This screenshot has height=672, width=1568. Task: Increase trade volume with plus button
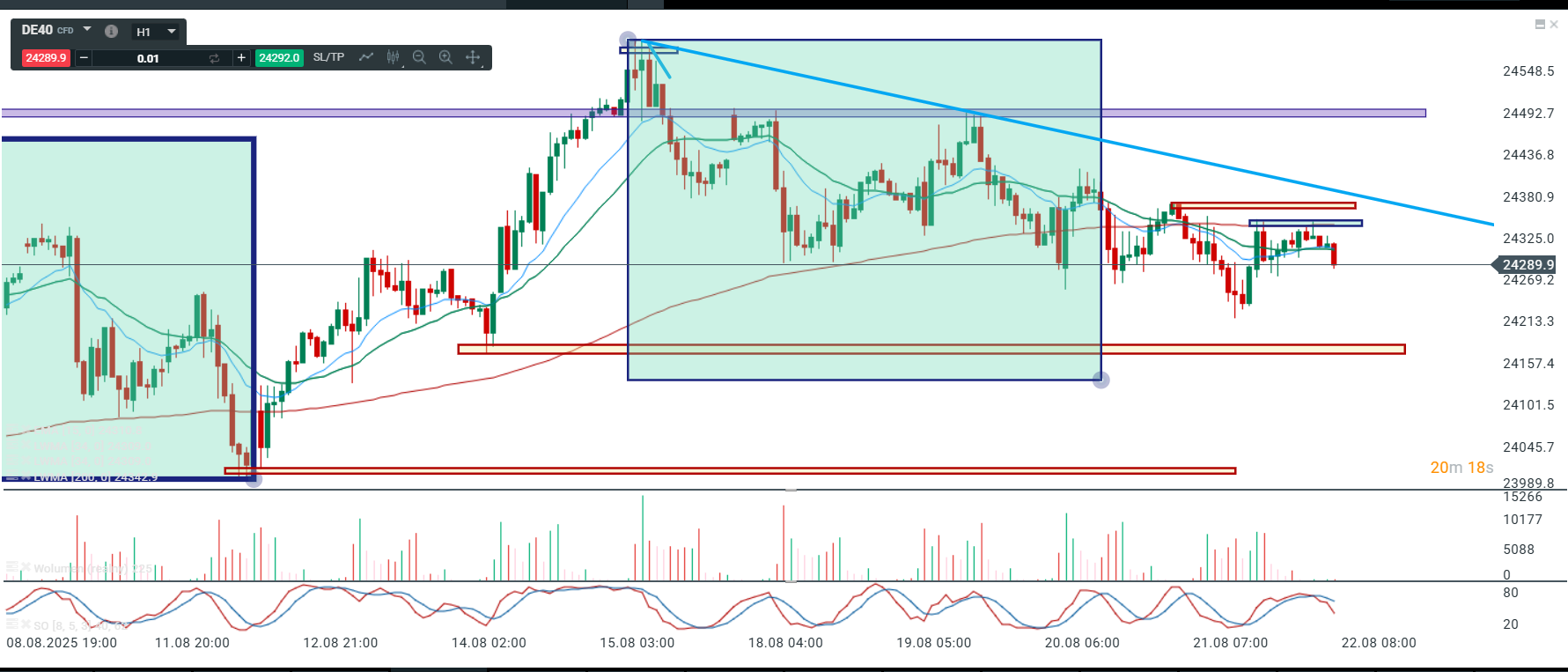pyautogui.click(x=241, y=58)
